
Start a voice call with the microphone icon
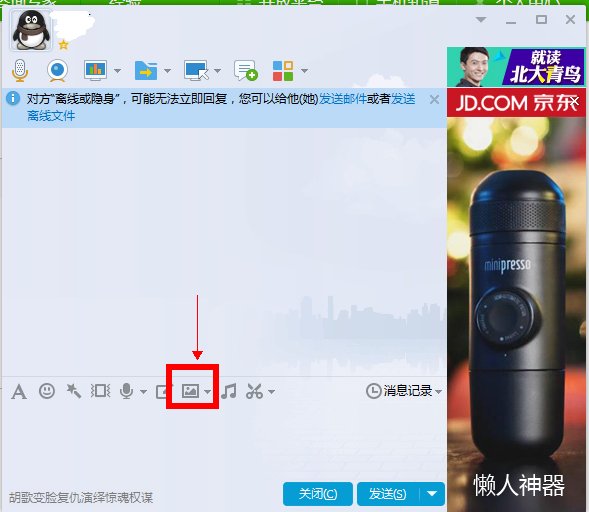pyautogui.click(x=20, y=70)
